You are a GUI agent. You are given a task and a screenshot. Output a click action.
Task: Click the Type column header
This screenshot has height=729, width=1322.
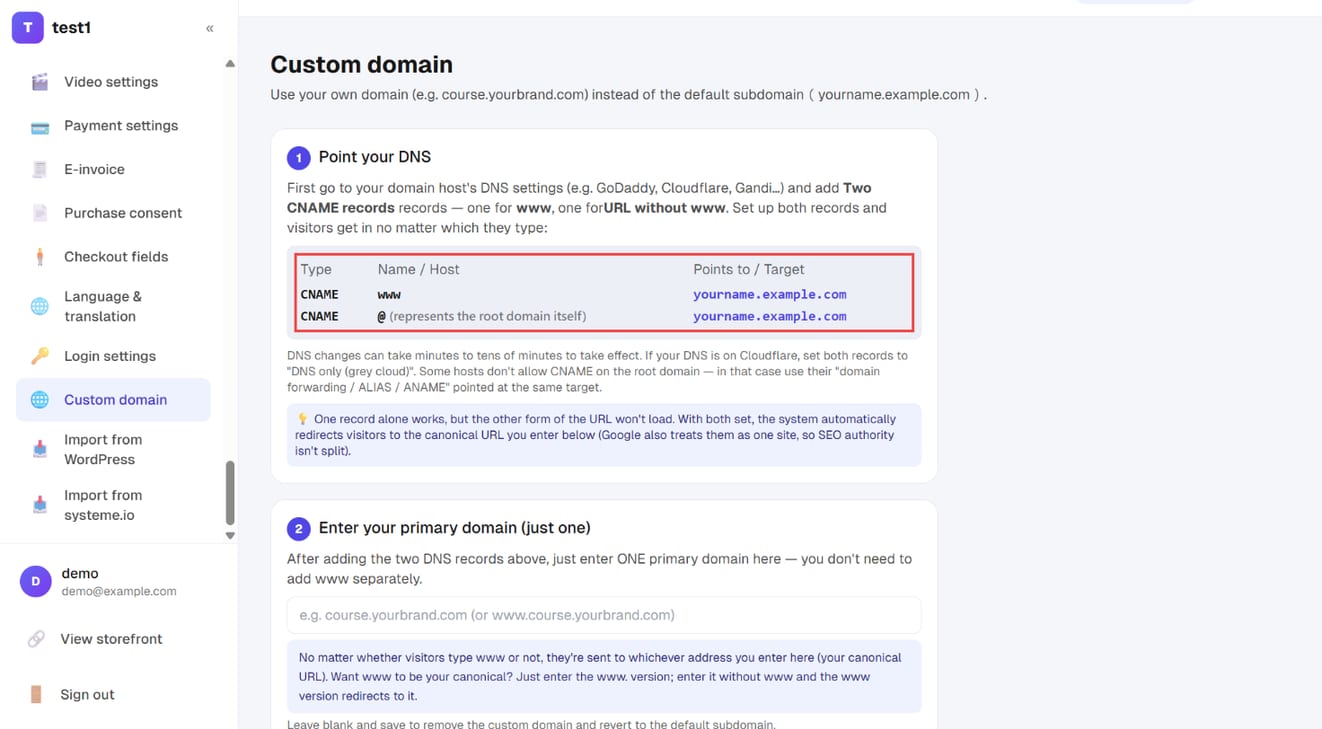[316, 269]
